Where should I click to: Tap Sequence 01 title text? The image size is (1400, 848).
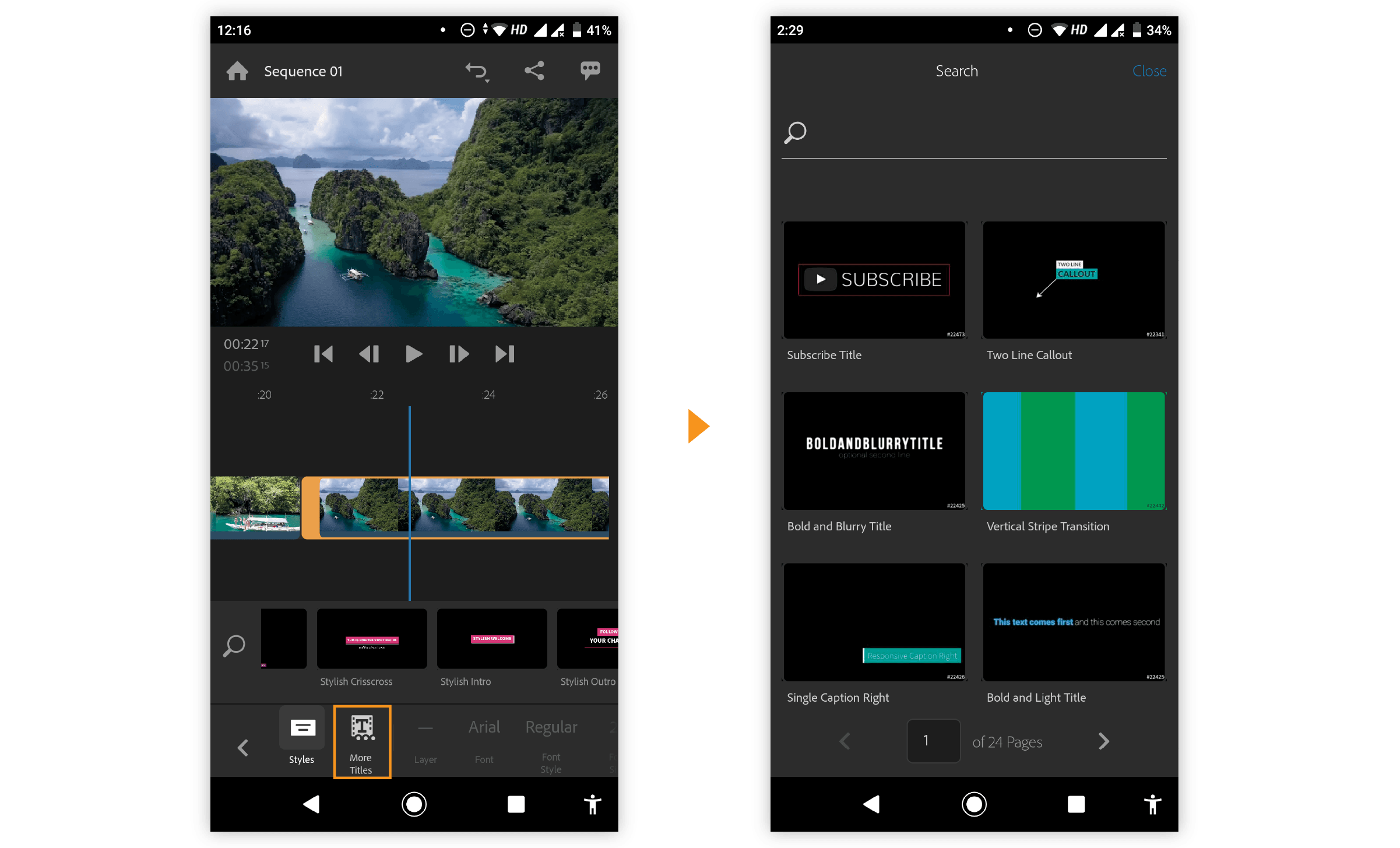point(303,71)
